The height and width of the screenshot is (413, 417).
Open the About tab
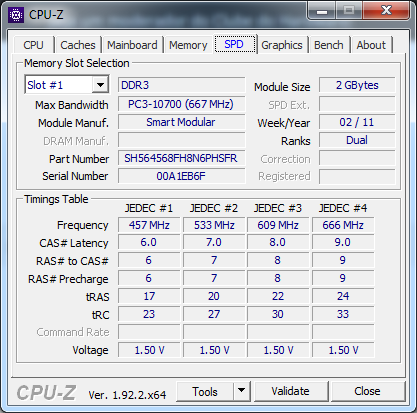(x=371, y=45)
